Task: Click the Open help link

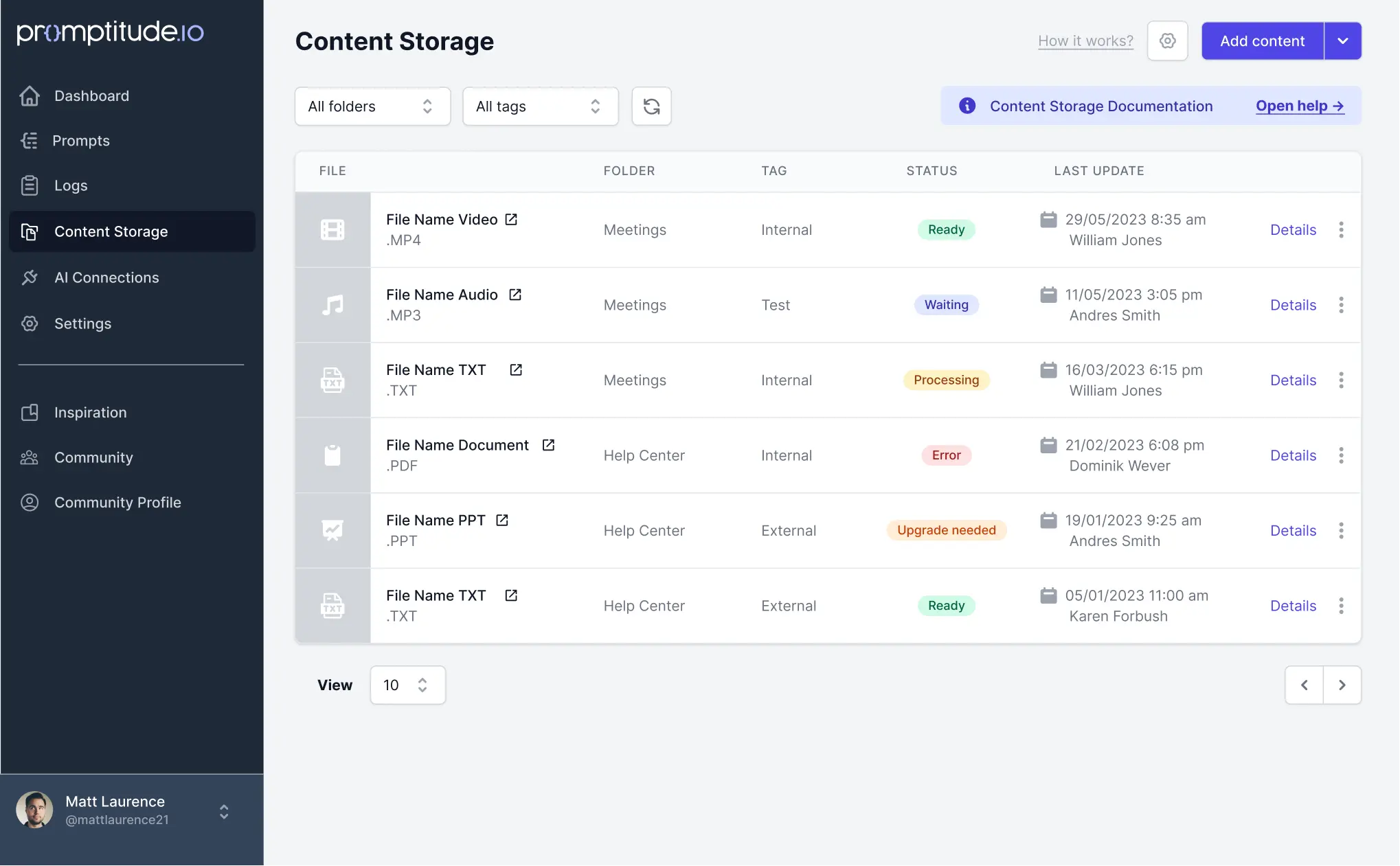Action: [x=1299, y=106]
